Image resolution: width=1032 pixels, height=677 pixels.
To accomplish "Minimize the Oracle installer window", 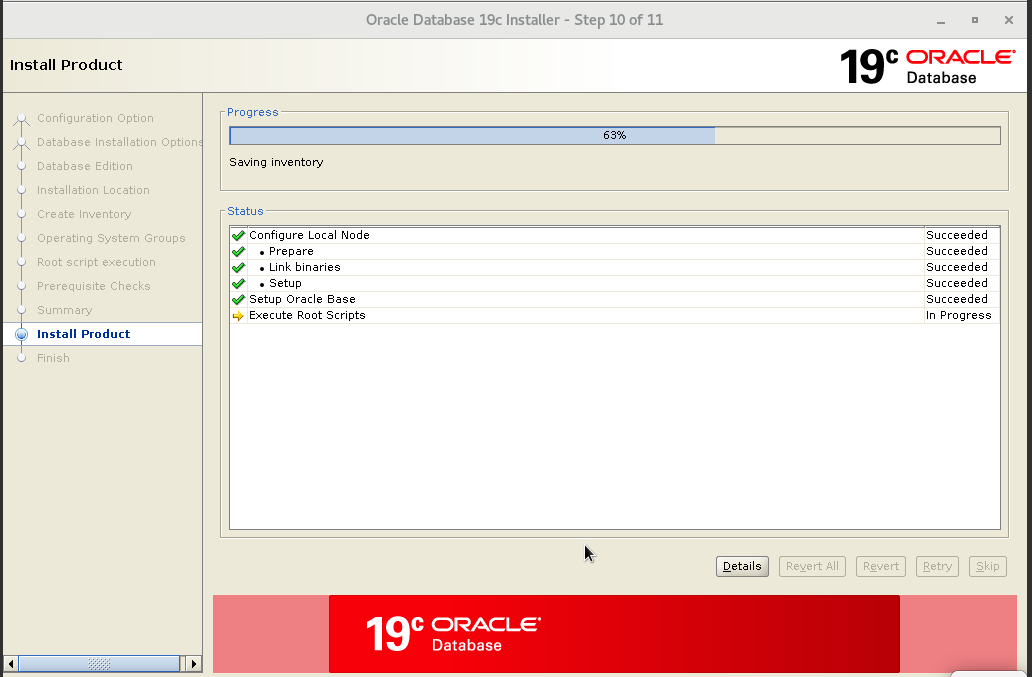I will pyautogui.click(x=941, y=20).
